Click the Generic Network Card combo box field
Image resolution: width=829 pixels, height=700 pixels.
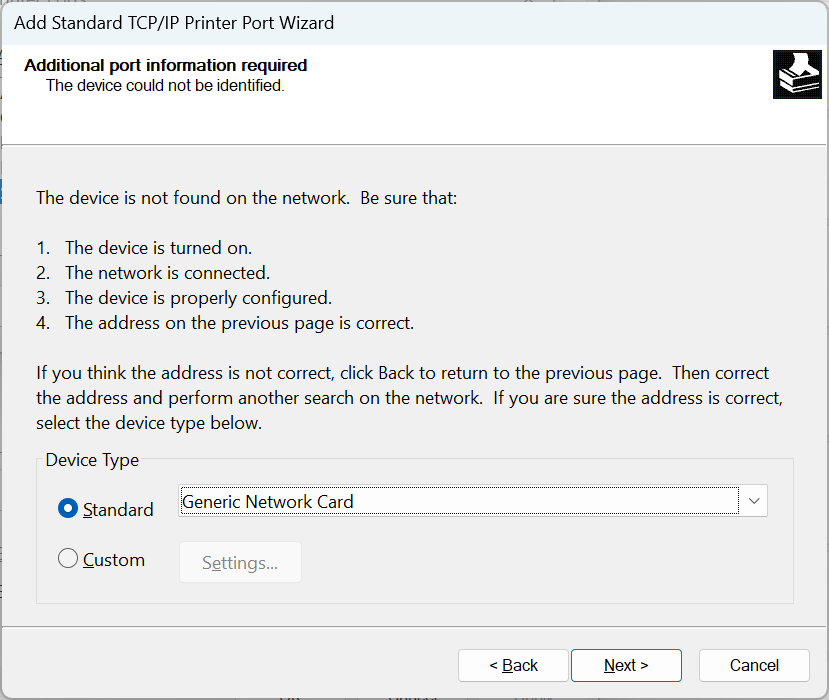pyautogui.click(x=458, y=501)
